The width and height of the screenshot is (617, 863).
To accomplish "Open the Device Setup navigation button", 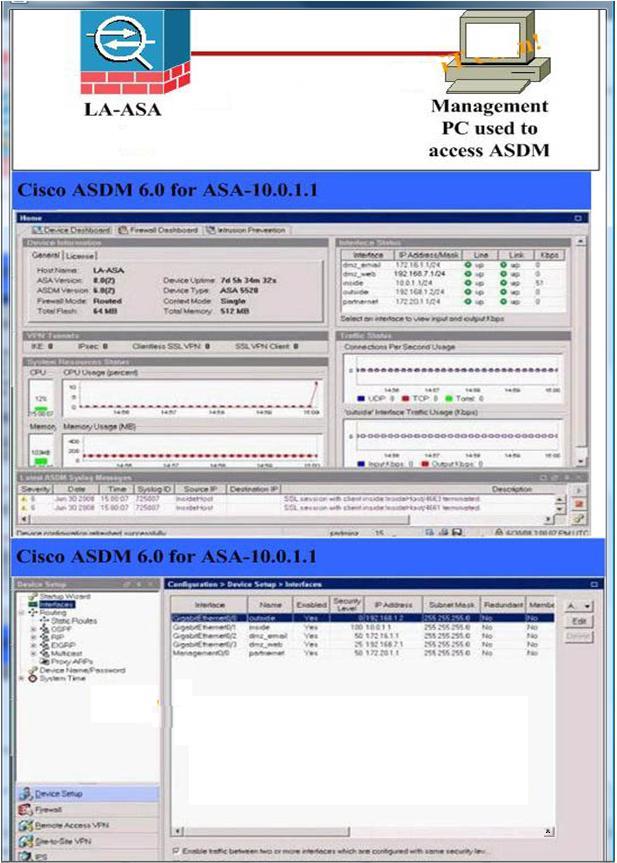I will click(88, 794).
